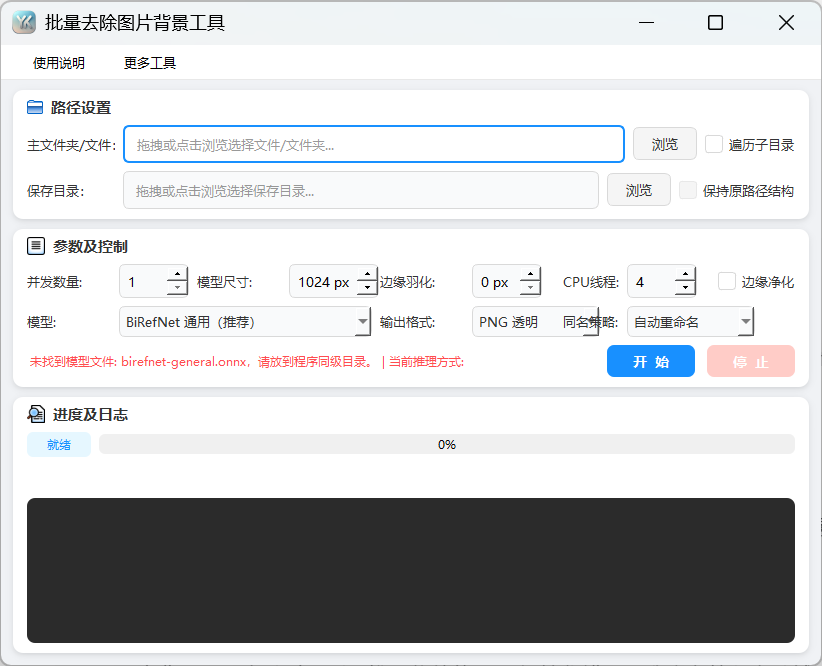The width and height of the screenshot is (822, 666).
Task: Focus the 主文件夹/文件 path input field
Action: pos(374,144)
